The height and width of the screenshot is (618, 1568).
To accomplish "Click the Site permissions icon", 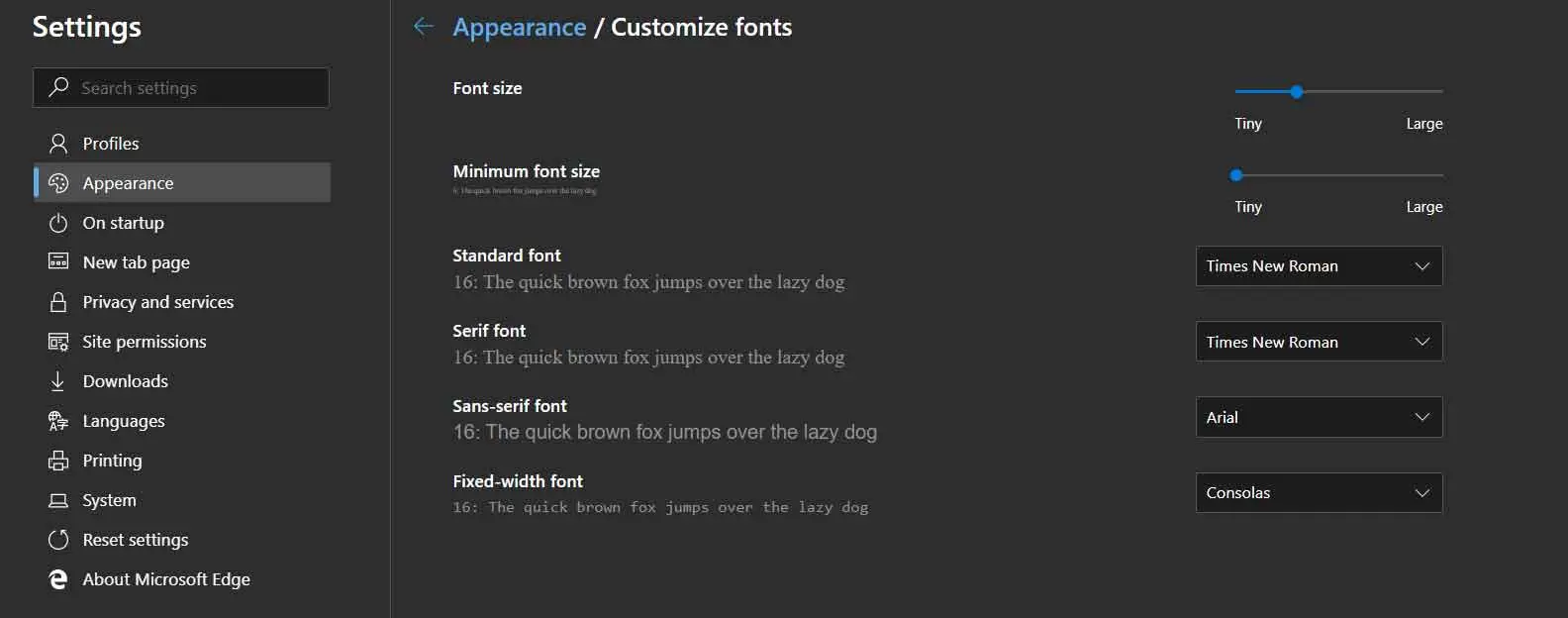I will (x=58, y=342).
